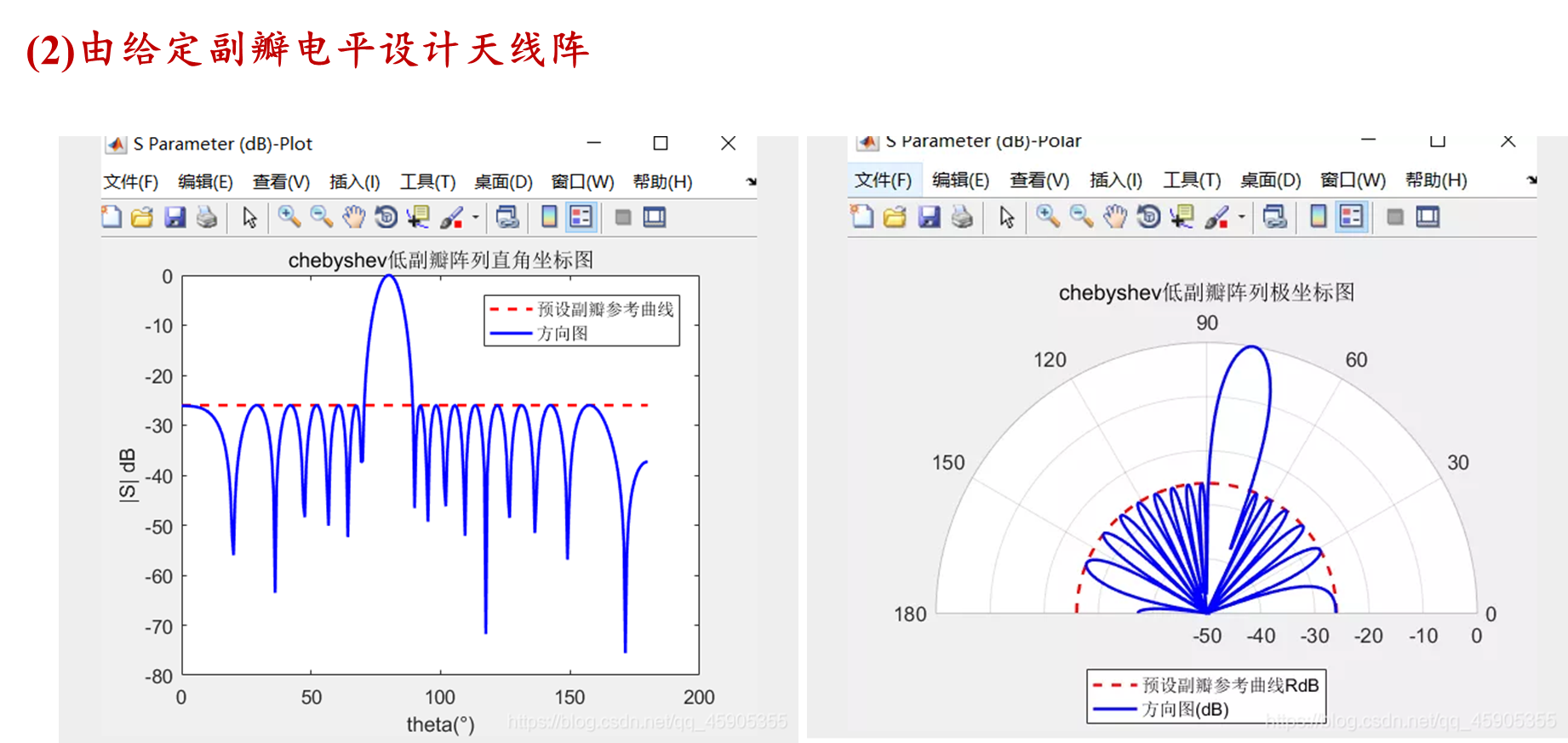
Task: Click Hide Plot Tools icon in Polar window
Action: pos(1394,216)
